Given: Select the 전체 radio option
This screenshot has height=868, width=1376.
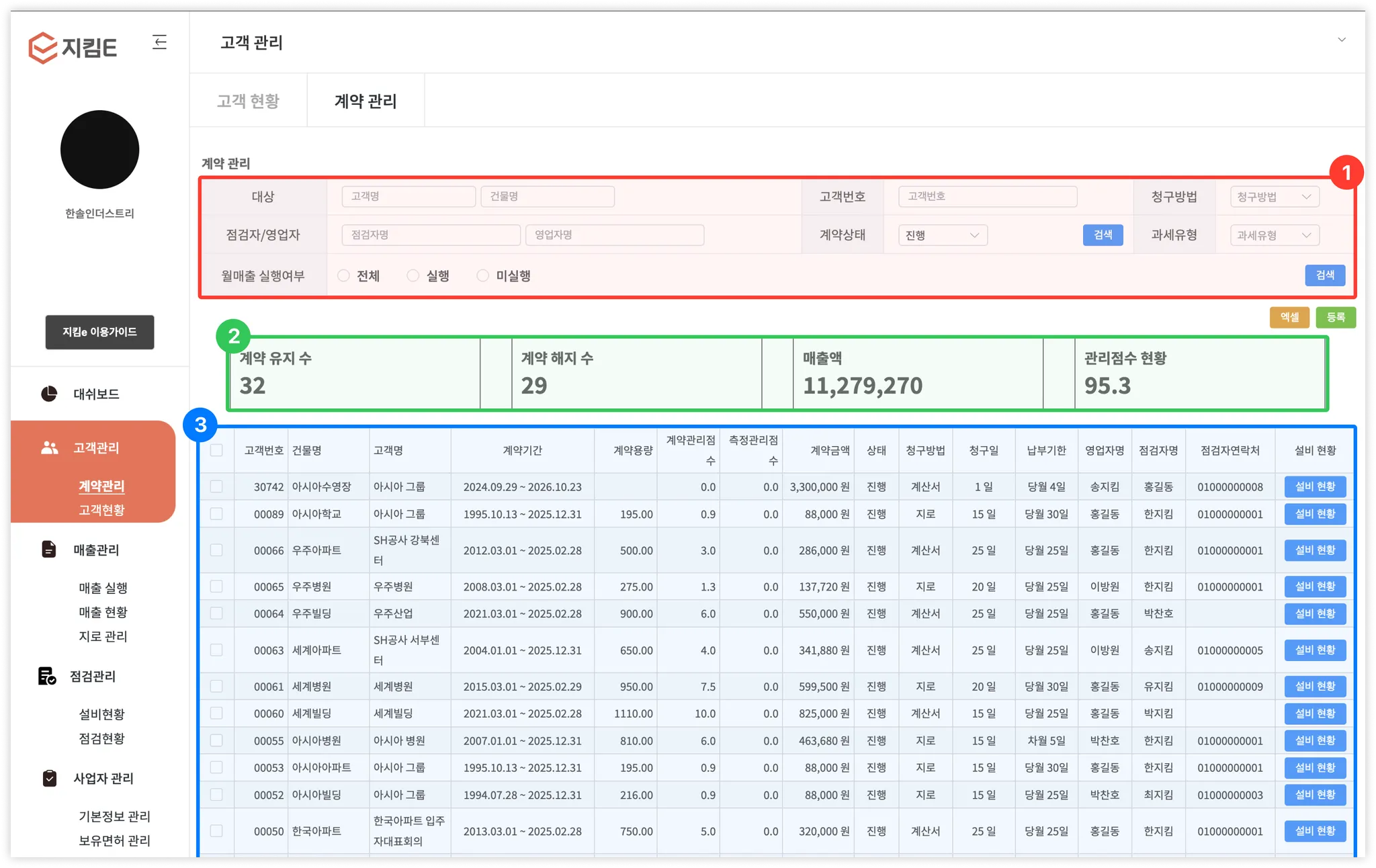Looking at the screenshot, I should pos(344,275).
